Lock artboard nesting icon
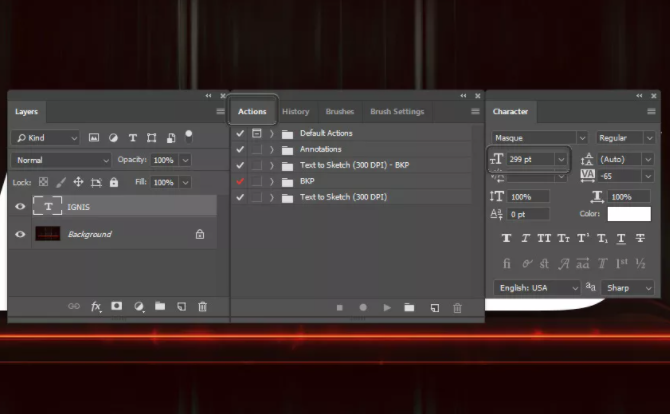 pyautogui.click(x=96, y=182)
